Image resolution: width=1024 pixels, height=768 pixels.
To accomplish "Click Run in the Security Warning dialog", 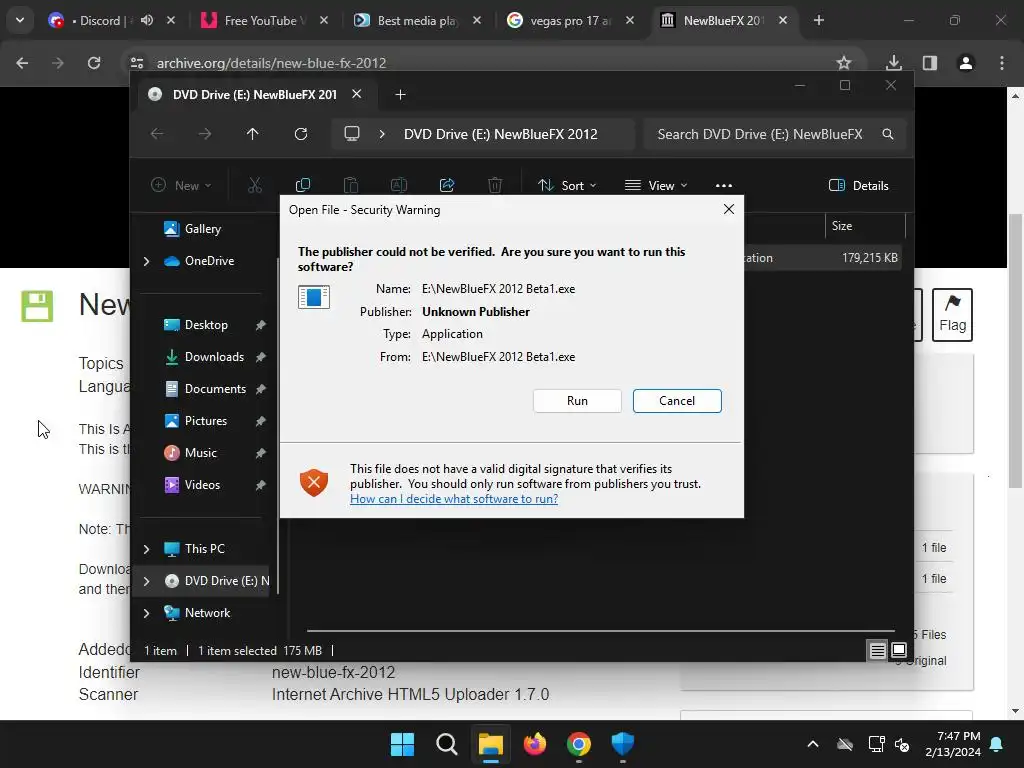I will point(577,401).
